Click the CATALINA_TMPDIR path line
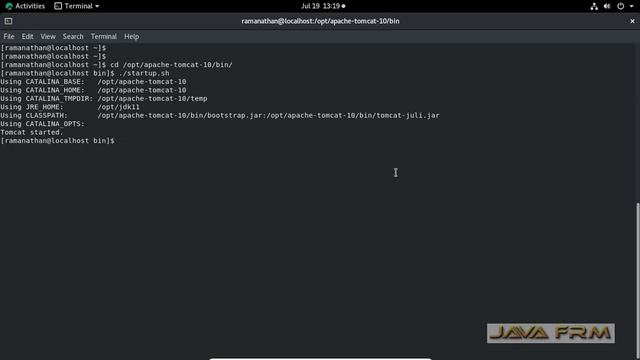Screen dimensions: 640x360 [104, 98]
